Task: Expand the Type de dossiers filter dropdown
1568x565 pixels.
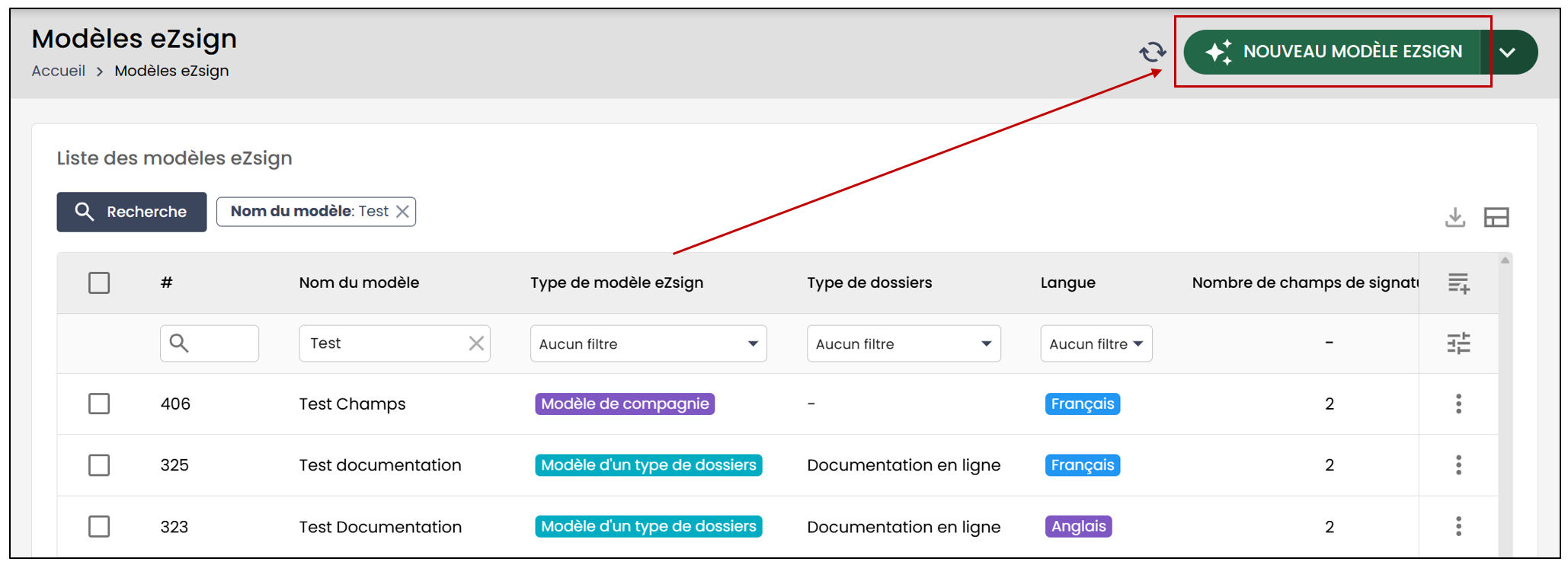Action: (904, 343)
